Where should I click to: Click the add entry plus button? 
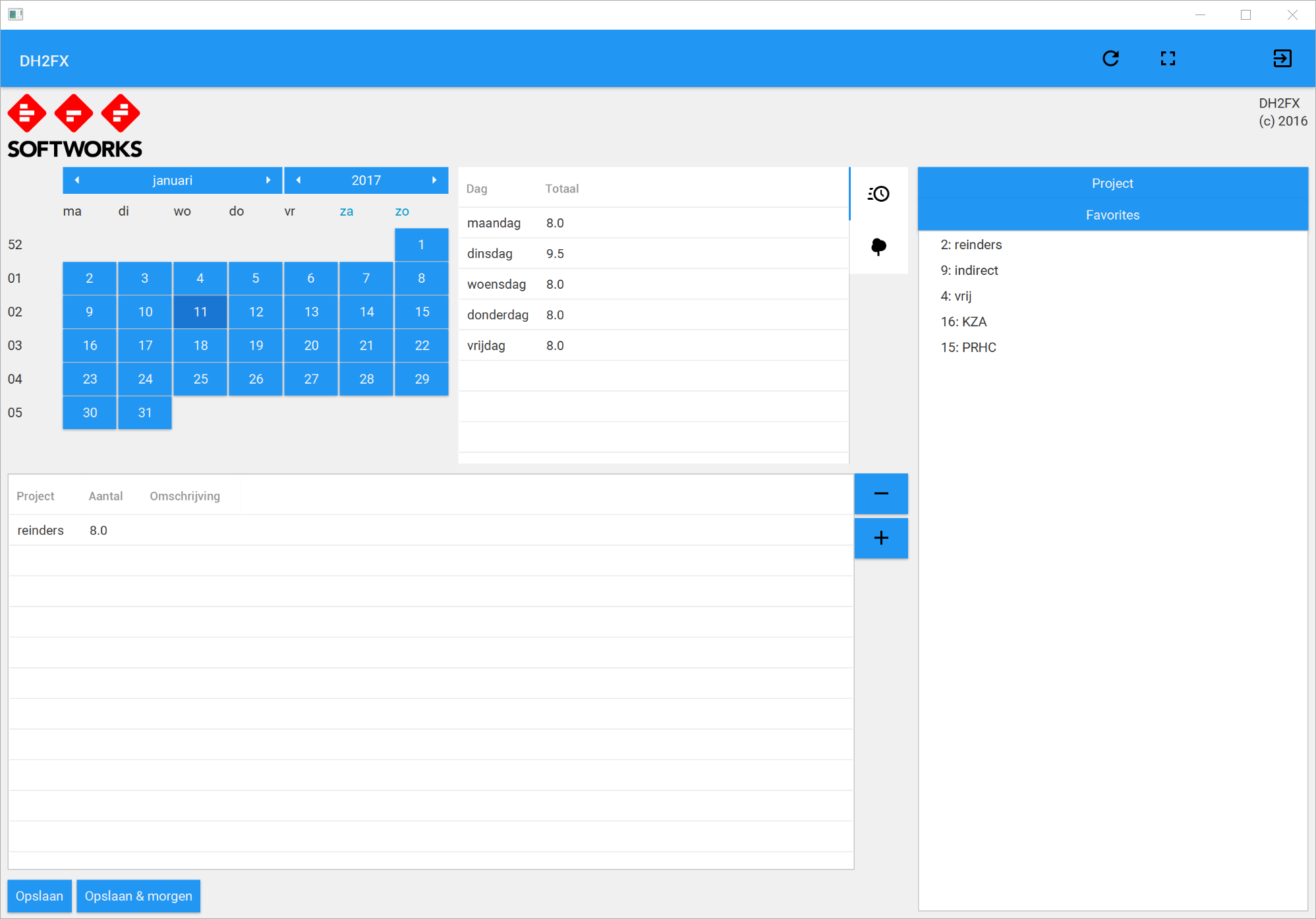[x=881, y=538]
